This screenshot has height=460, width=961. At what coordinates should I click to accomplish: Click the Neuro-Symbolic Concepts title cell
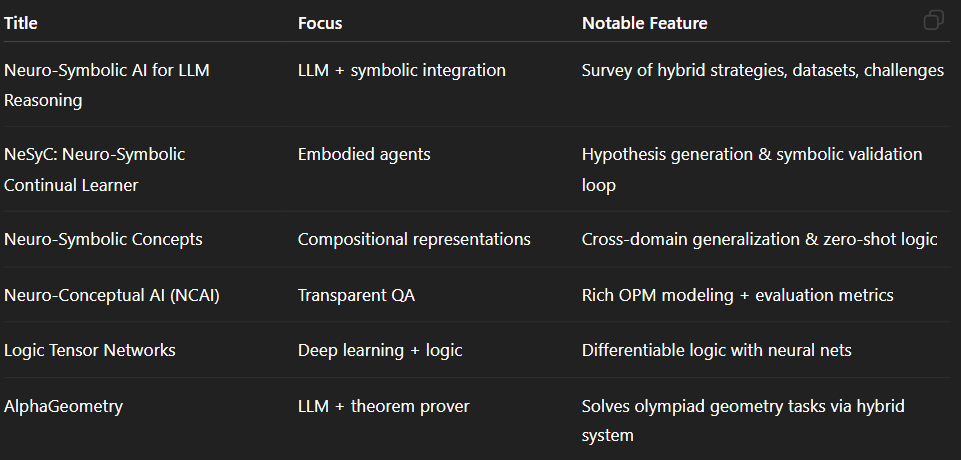click(103, 239)
